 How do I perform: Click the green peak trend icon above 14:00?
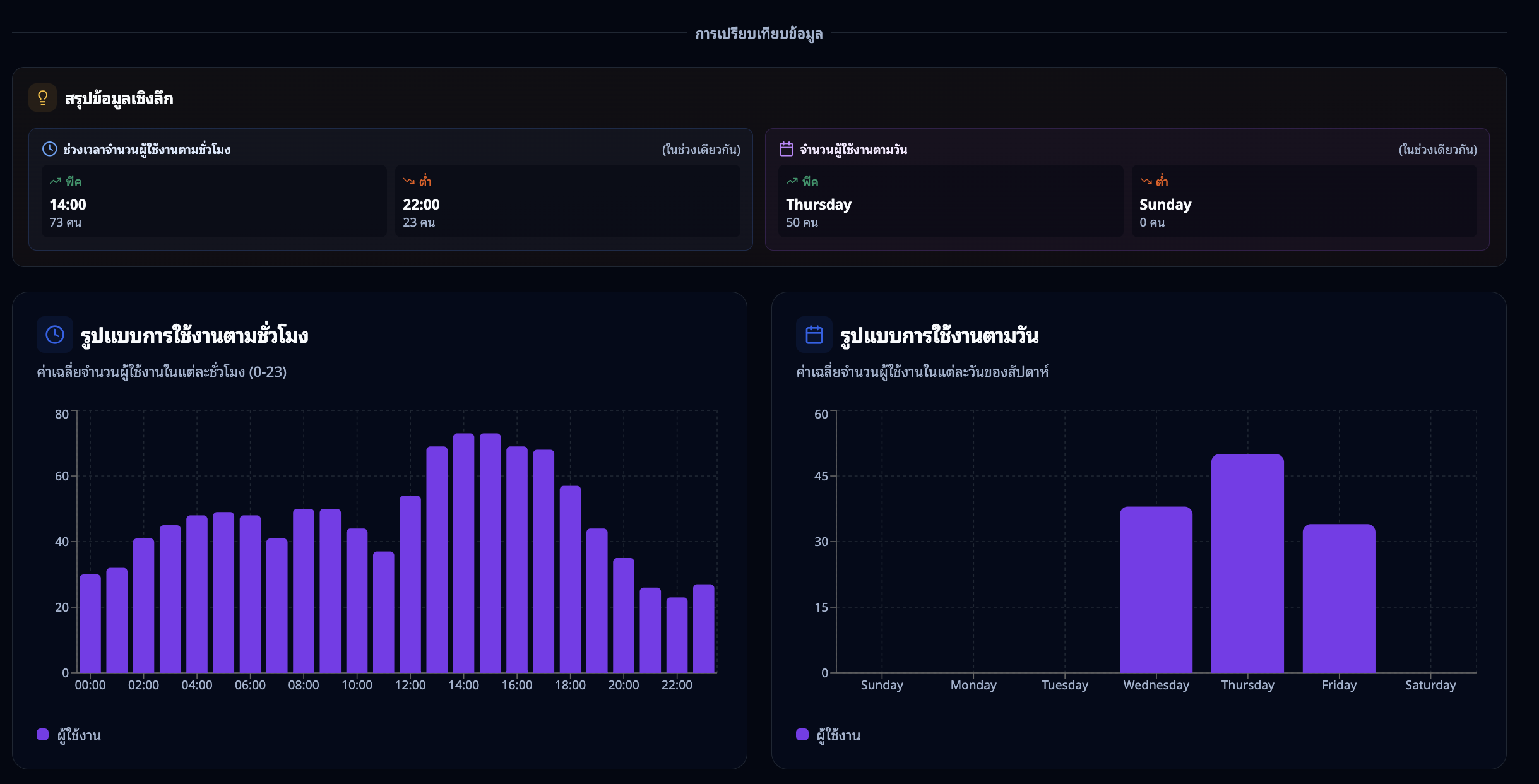coord(56,181)
